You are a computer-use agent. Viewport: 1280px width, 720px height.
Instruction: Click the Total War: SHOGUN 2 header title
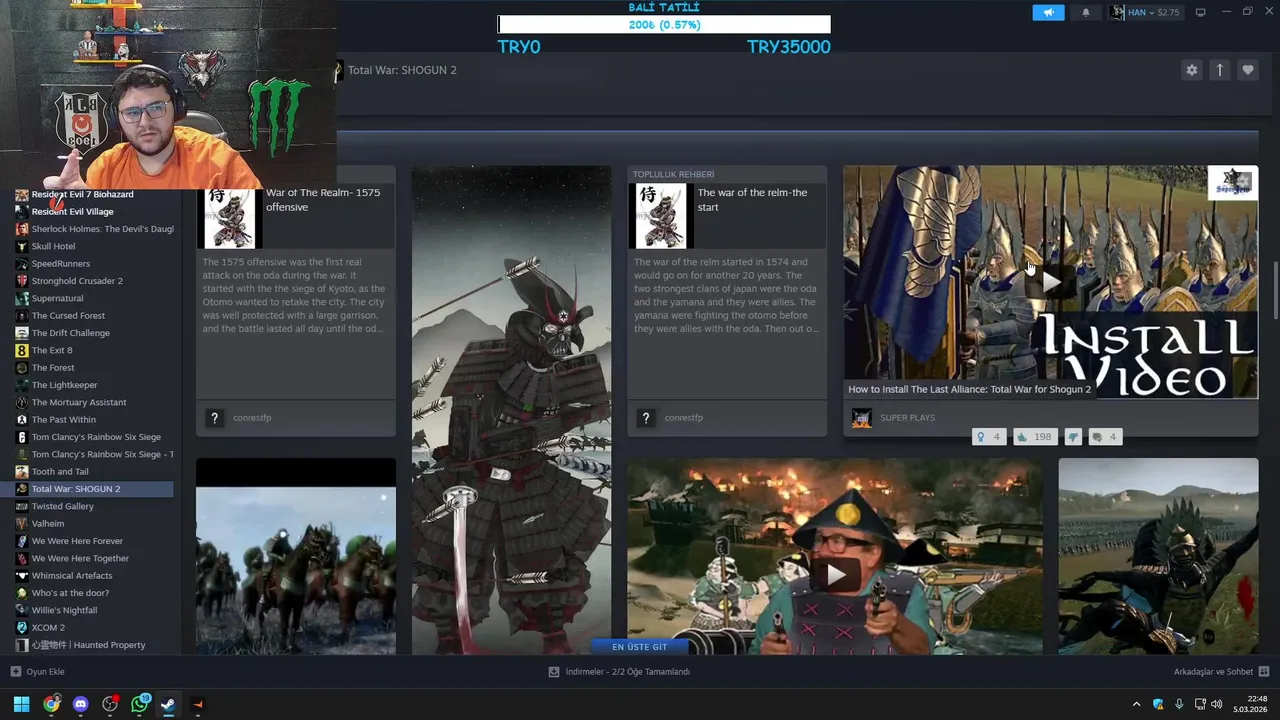click(402, 70)
